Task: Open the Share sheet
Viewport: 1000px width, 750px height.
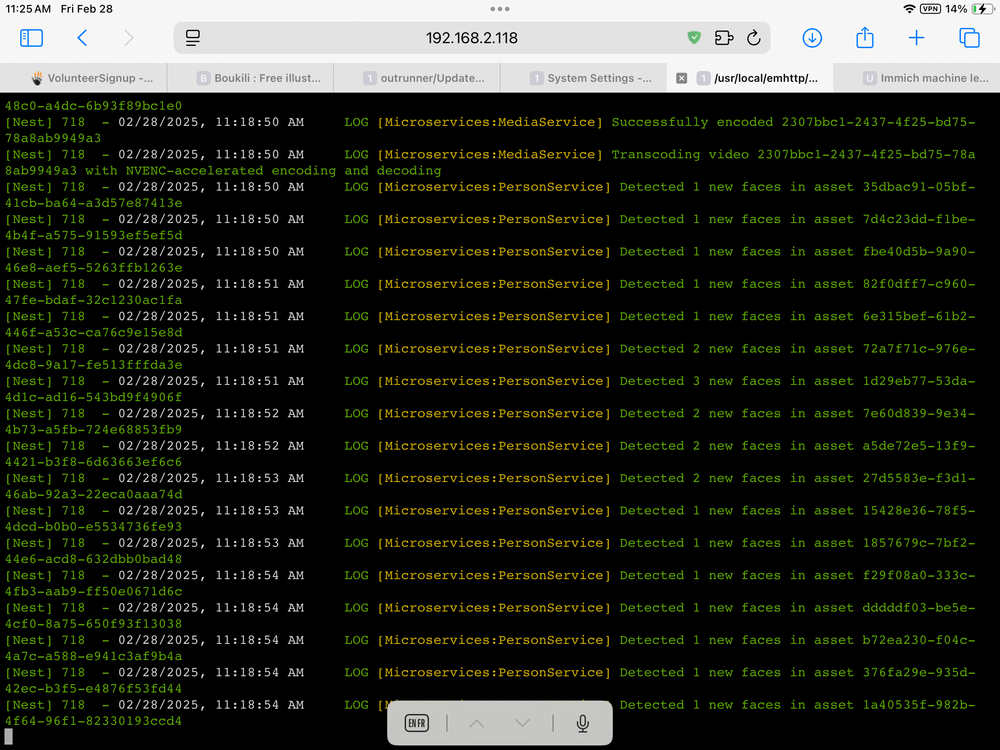Action: 865,37
